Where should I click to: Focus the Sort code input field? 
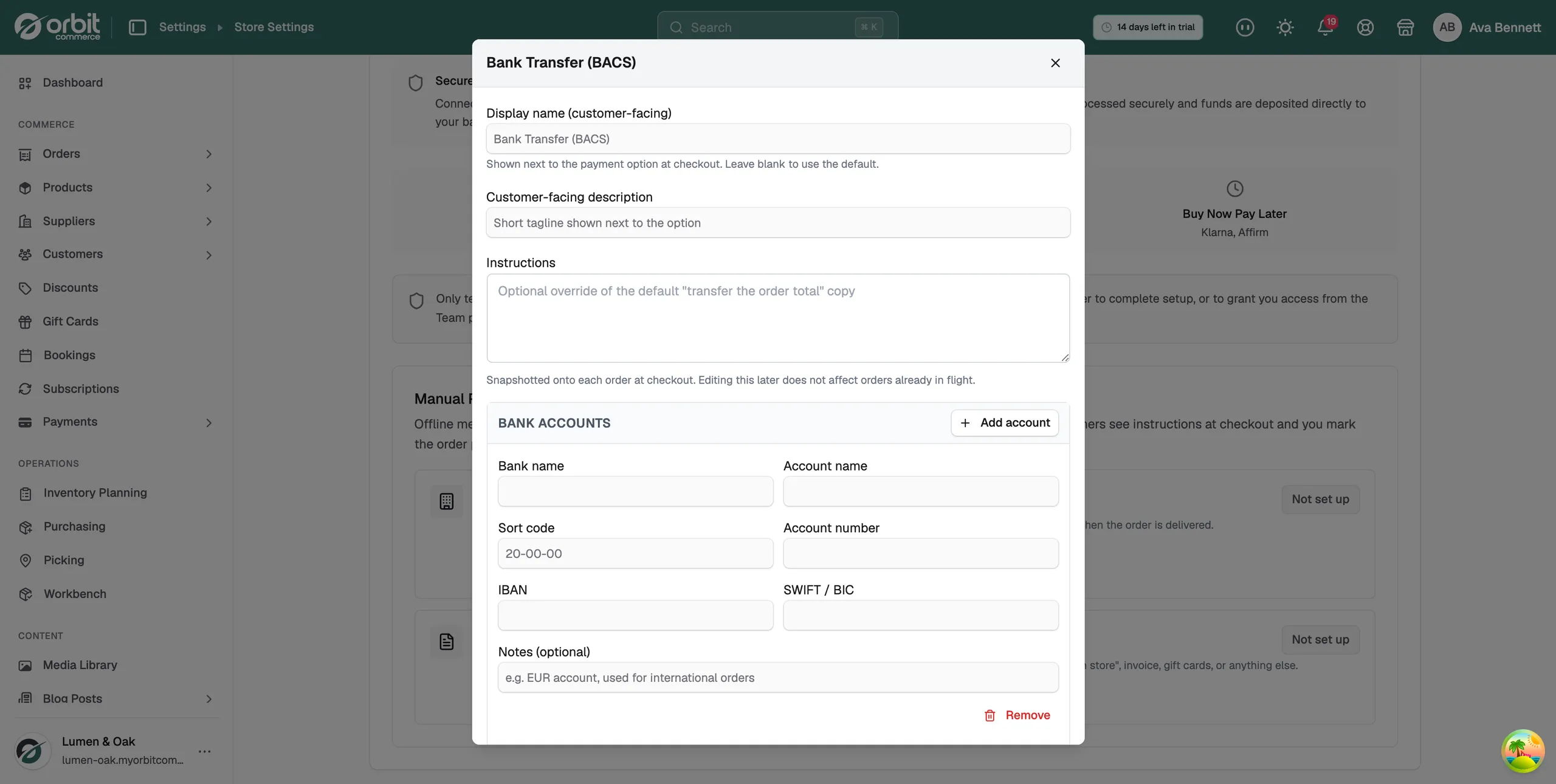click(x=635, y=554)
